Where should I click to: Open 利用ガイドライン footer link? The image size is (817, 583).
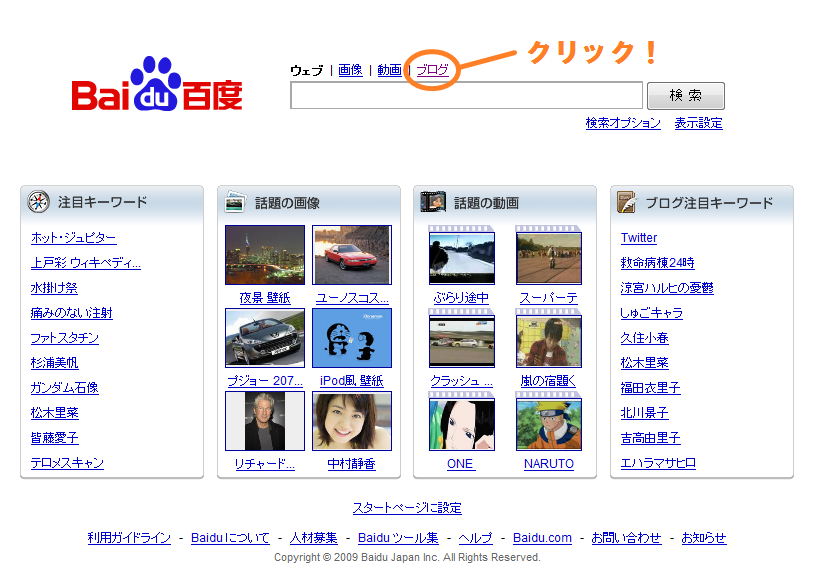point(129,538)
